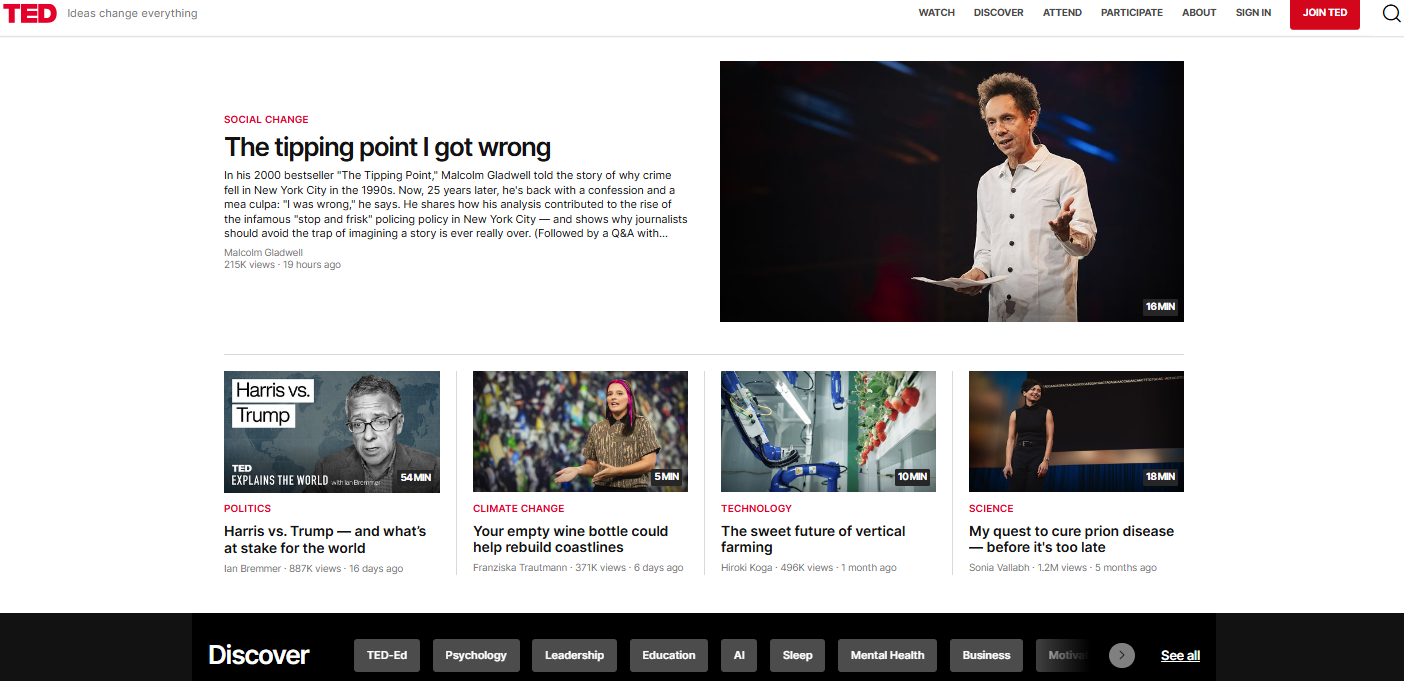Click the 'See all' link in Discover

(1180, 655)
